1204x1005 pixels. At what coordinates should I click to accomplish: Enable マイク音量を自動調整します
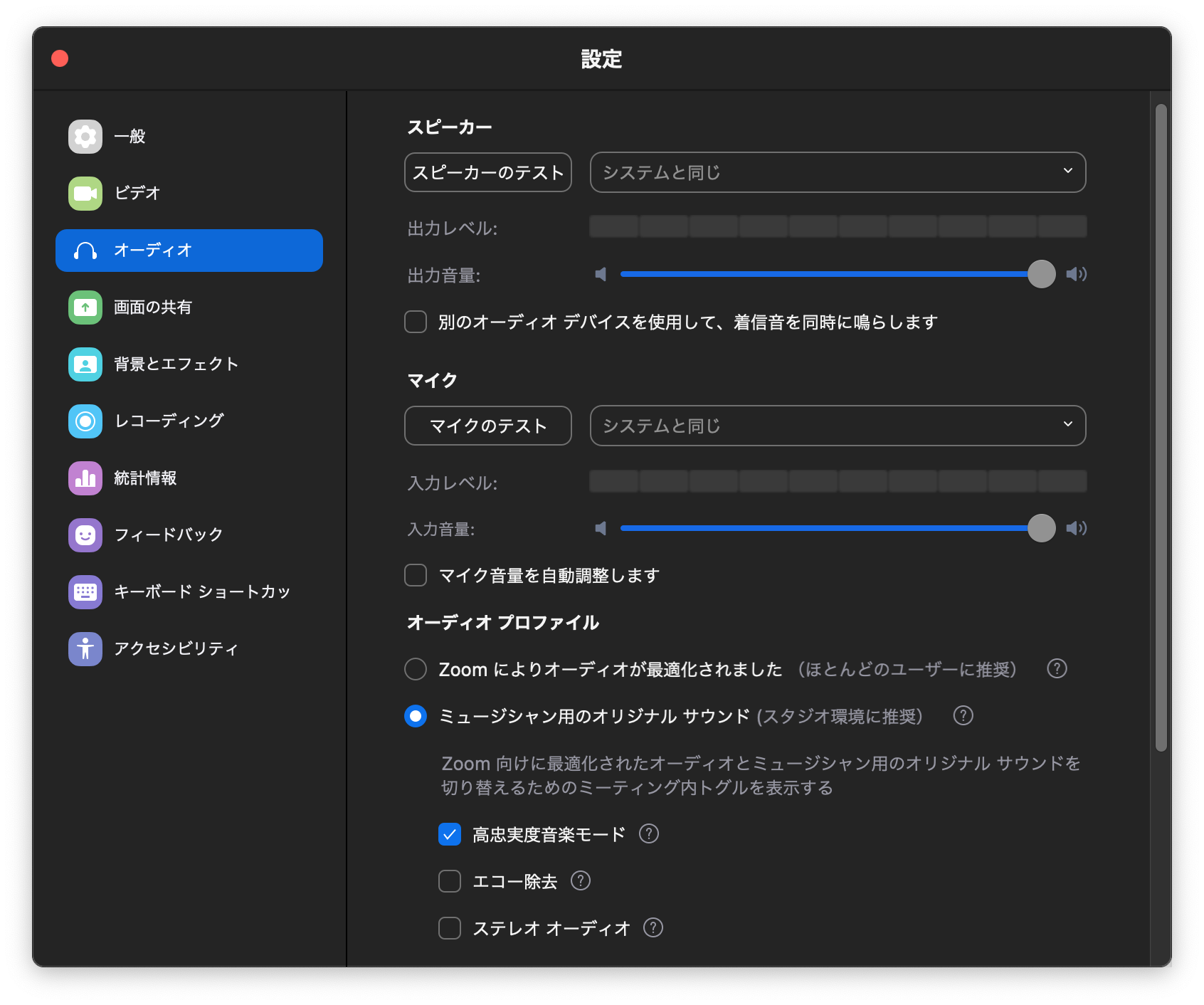pyautogui.click(x=415, y=575)
